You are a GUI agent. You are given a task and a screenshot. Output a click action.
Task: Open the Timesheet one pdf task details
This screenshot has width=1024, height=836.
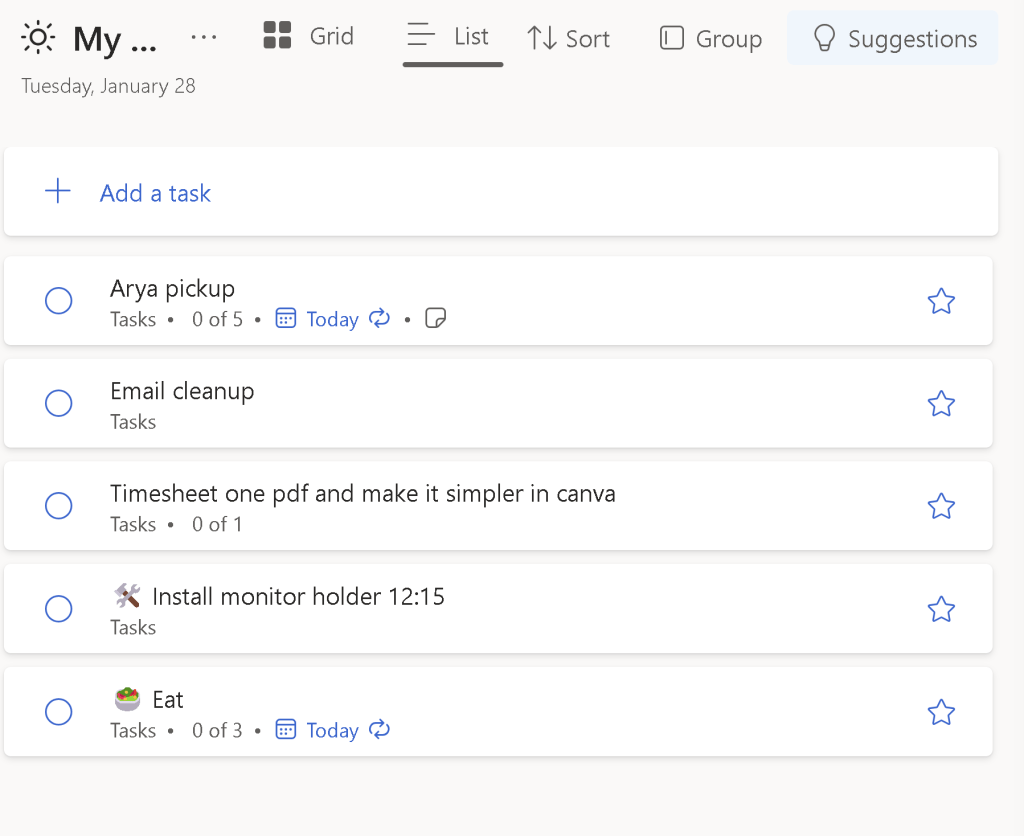pyautogui.click(x=498, y=506)
